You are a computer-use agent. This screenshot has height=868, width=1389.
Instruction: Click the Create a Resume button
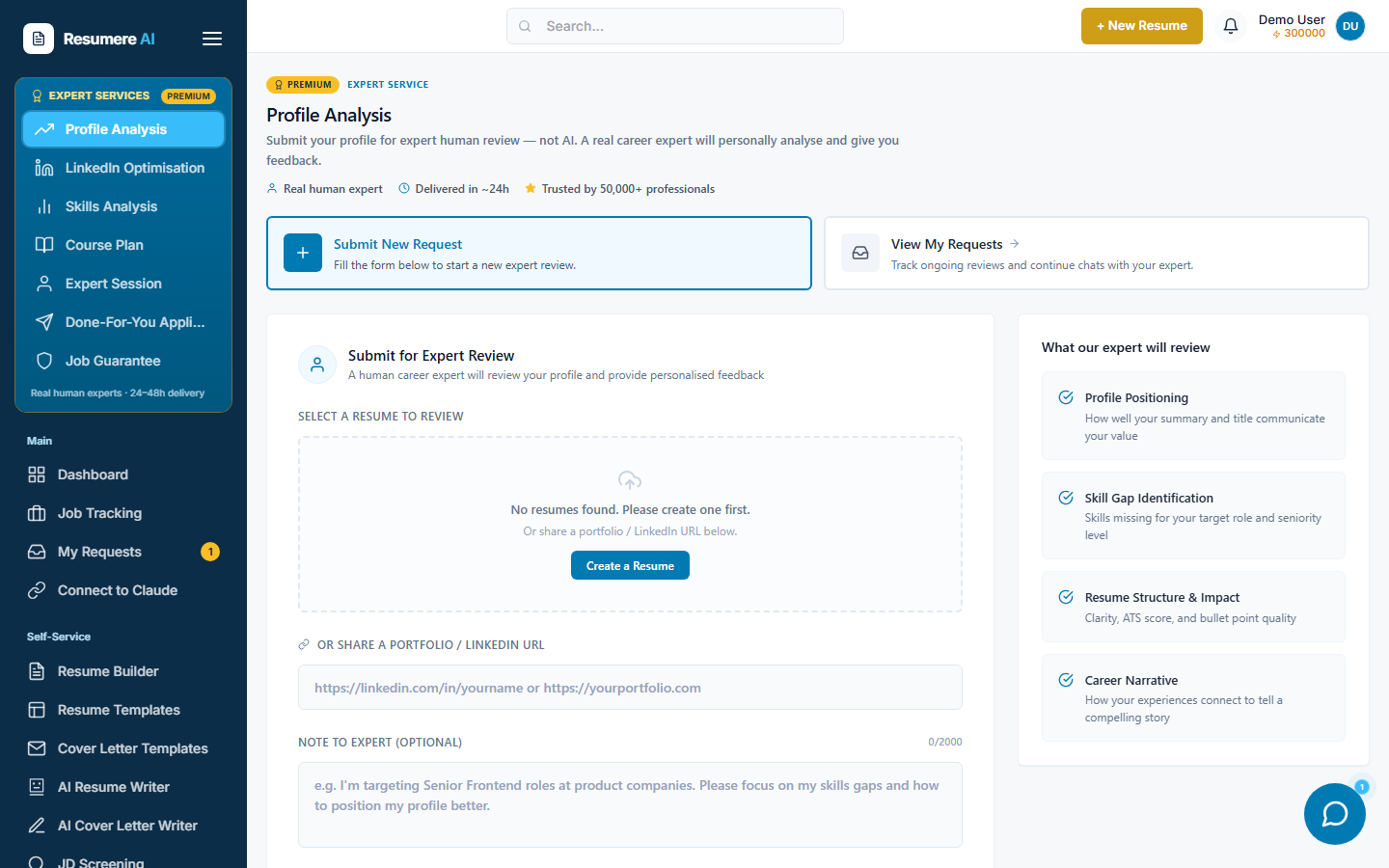tap(630, 565)
